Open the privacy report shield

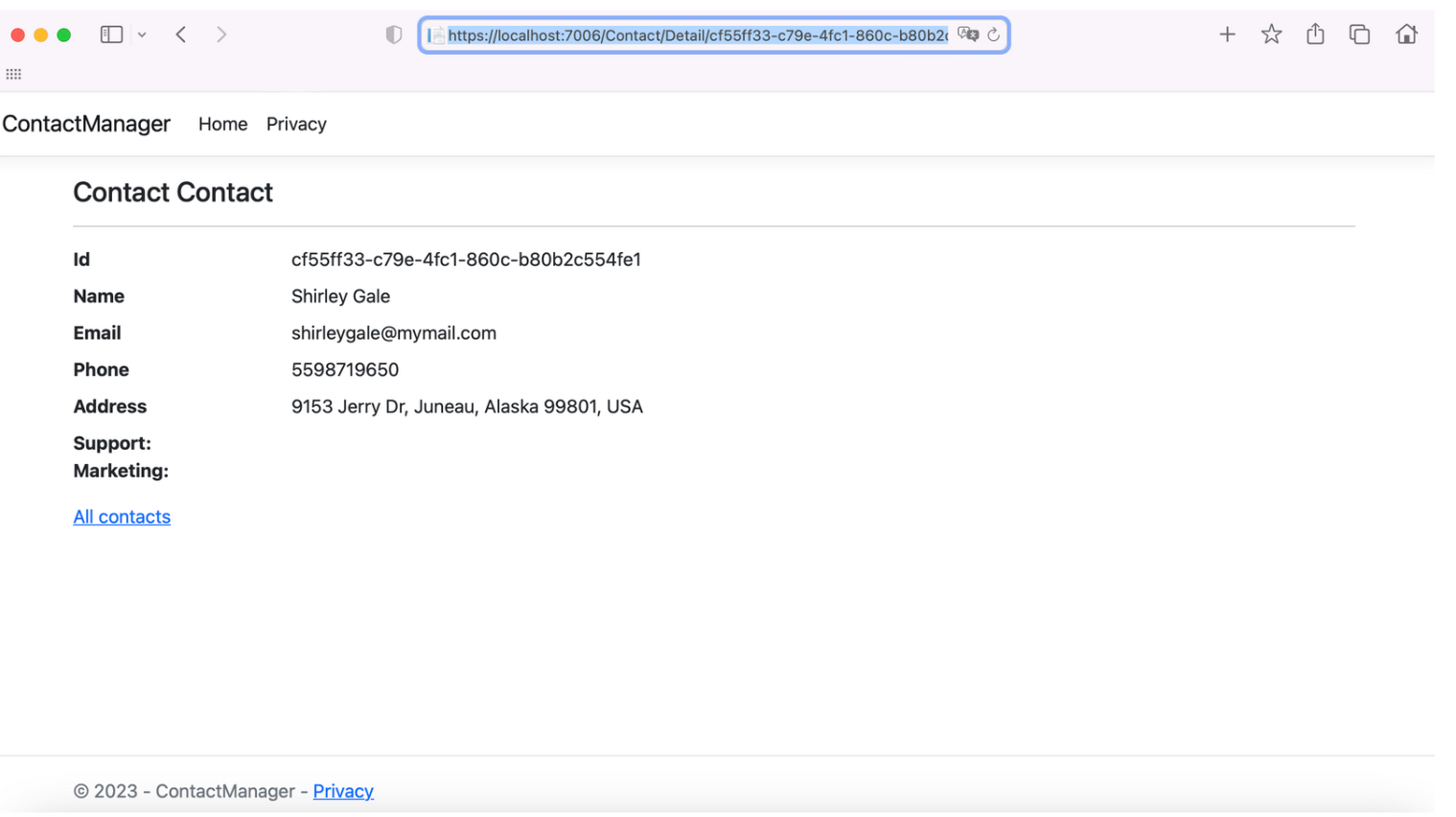point(394,35)
